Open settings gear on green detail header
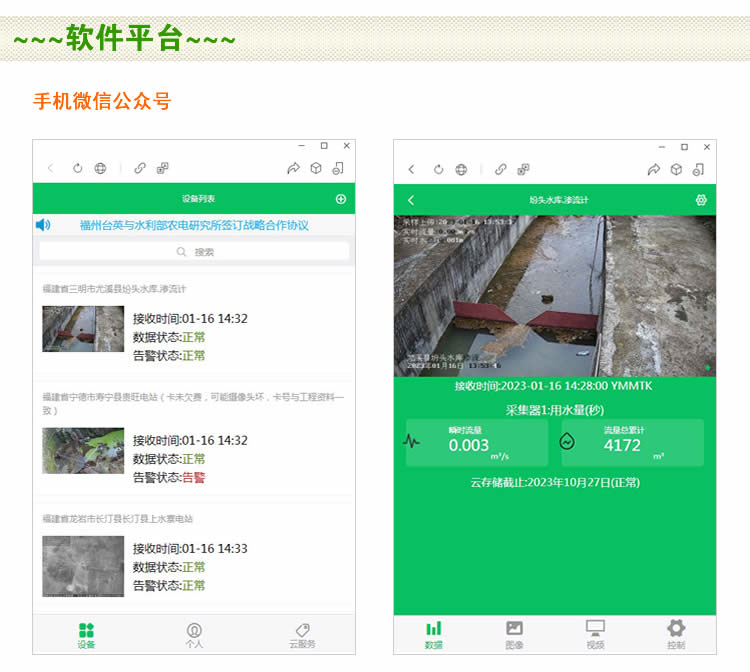 pyautogui.click(x=701, y=200)
